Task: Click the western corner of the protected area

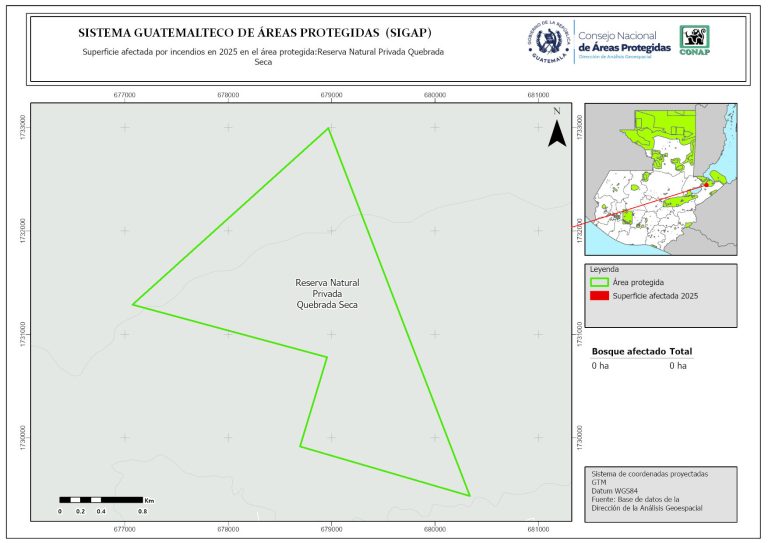Action: pos(133,304)
